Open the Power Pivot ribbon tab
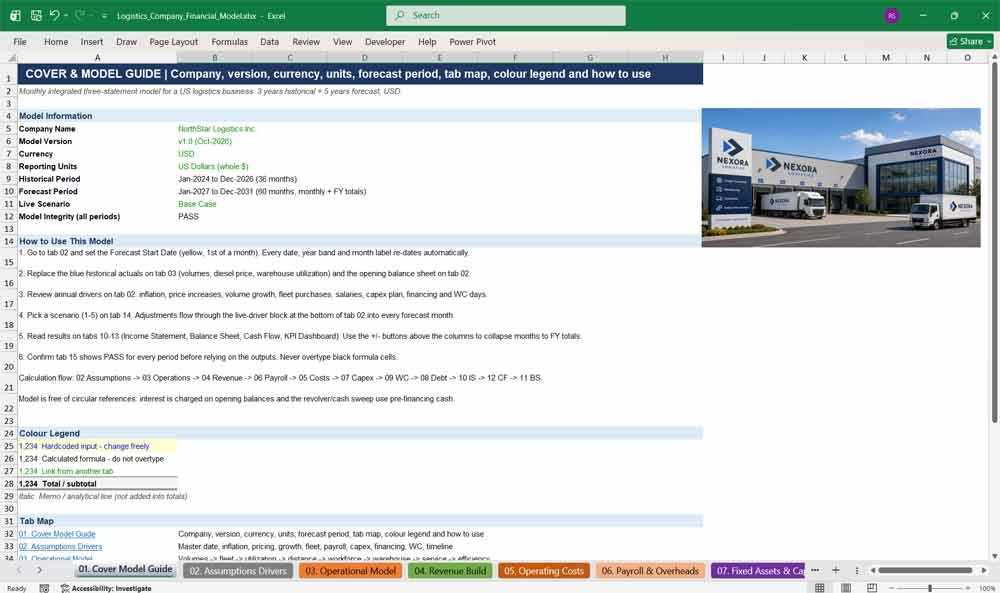Image resolution: width=1000 pixels, height=593 pixels. coord(473,41)
